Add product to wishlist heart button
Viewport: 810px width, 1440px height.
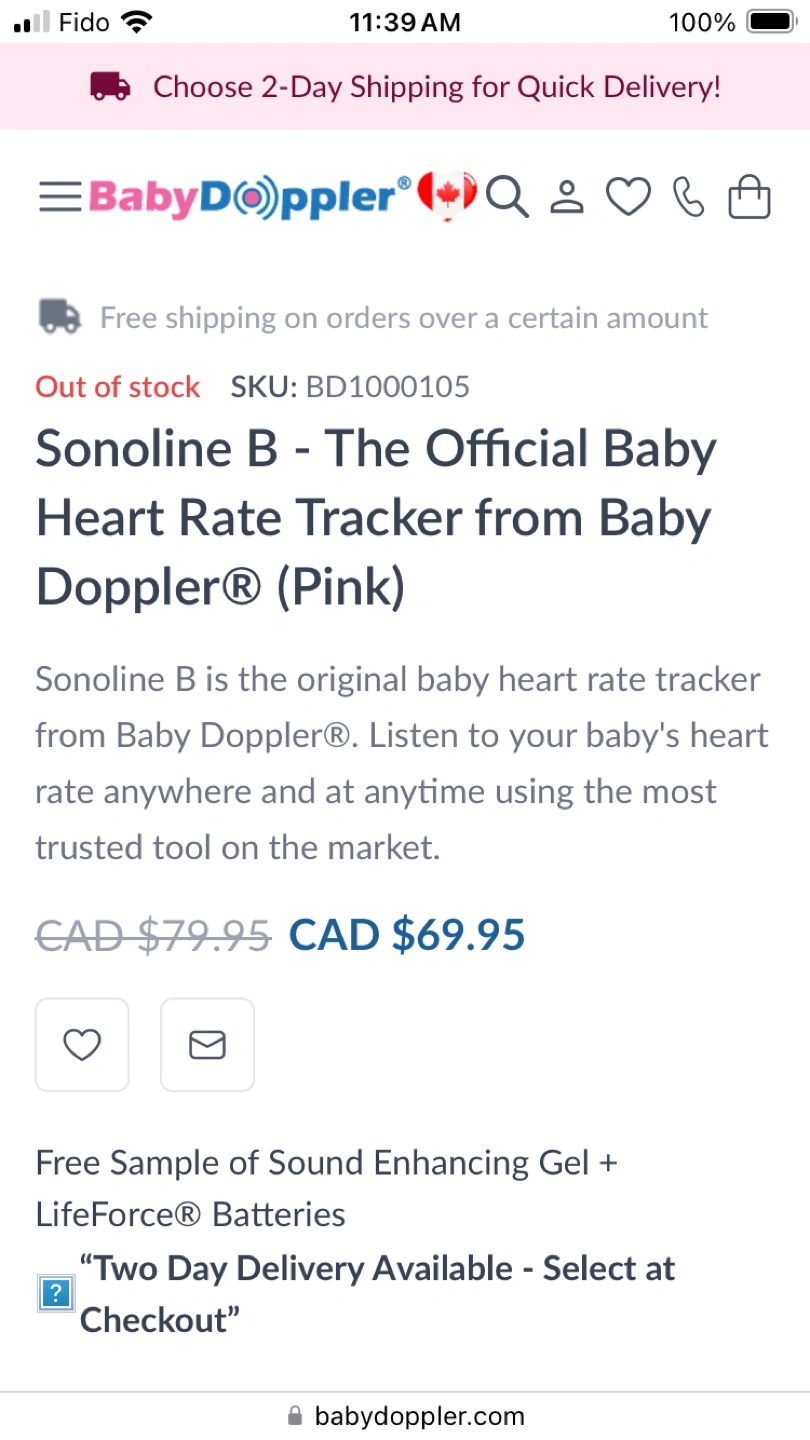point(82,1045)
